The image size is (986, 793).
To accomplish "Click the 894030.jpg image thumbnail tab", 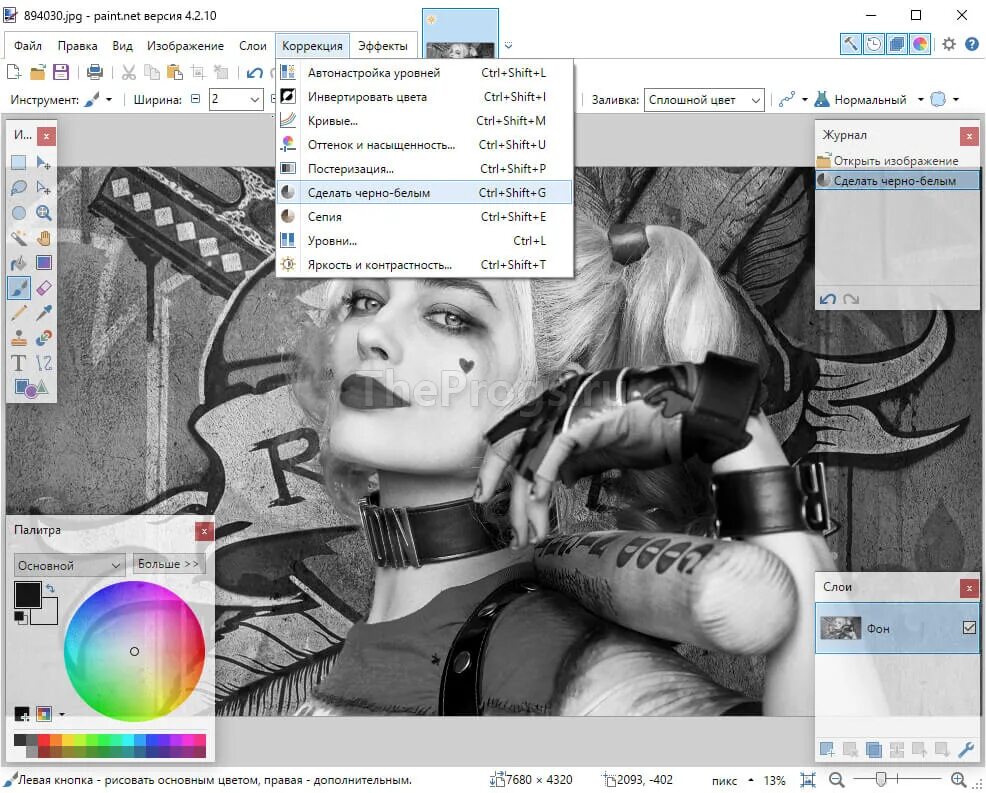I will tap(460, 35).
